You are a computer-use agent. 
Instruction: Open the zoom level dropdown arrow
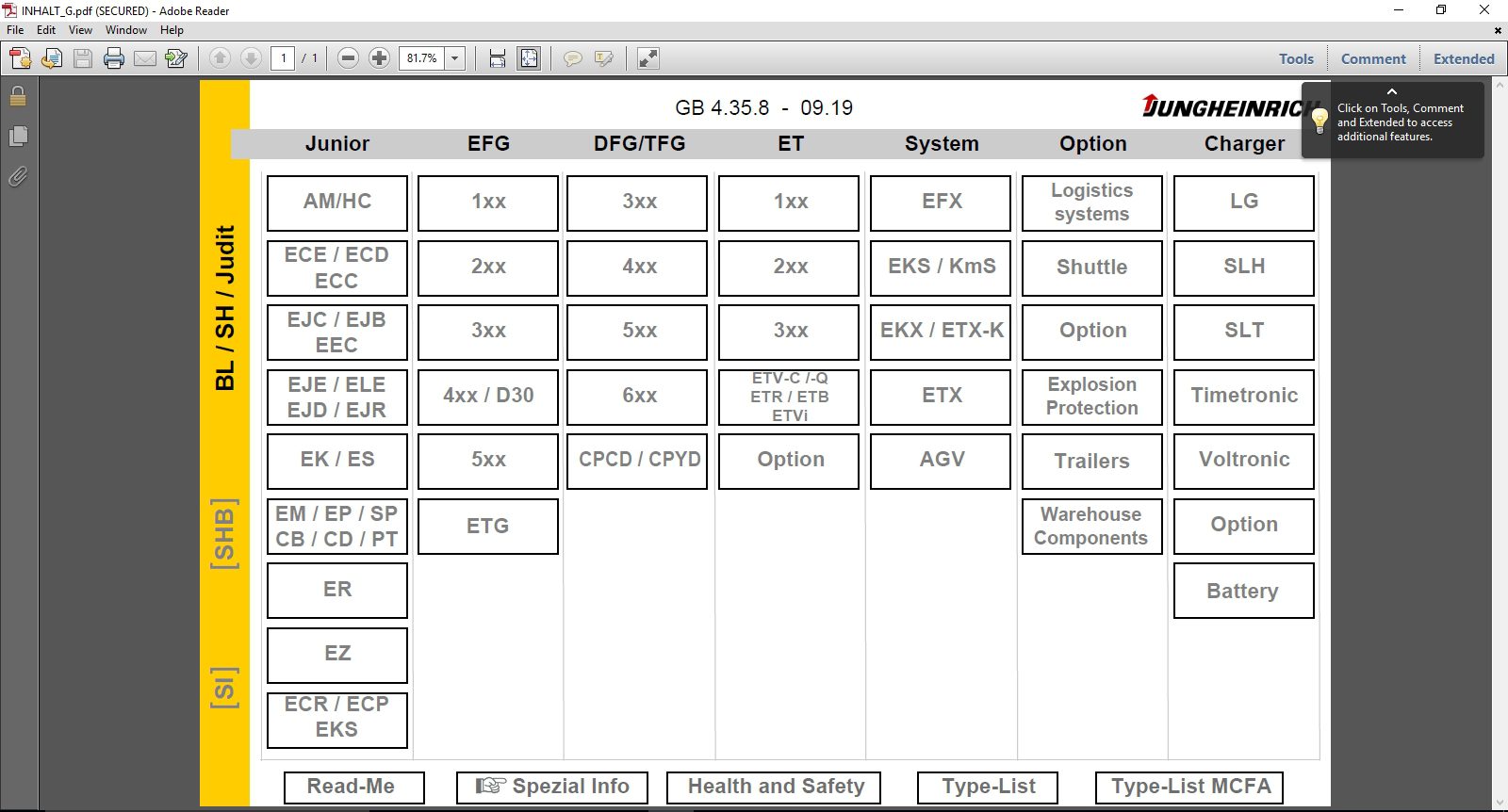[x=455, y=58]
